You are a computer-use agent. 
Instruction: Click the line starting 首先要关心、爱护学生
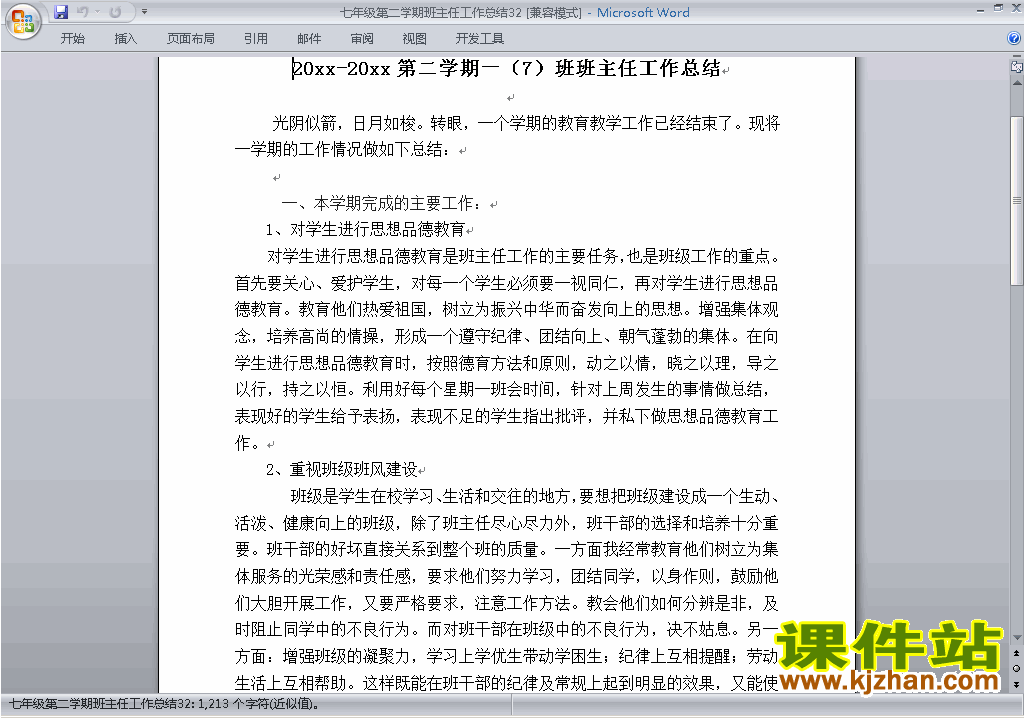pyautogui.click(x=506, y=283)
